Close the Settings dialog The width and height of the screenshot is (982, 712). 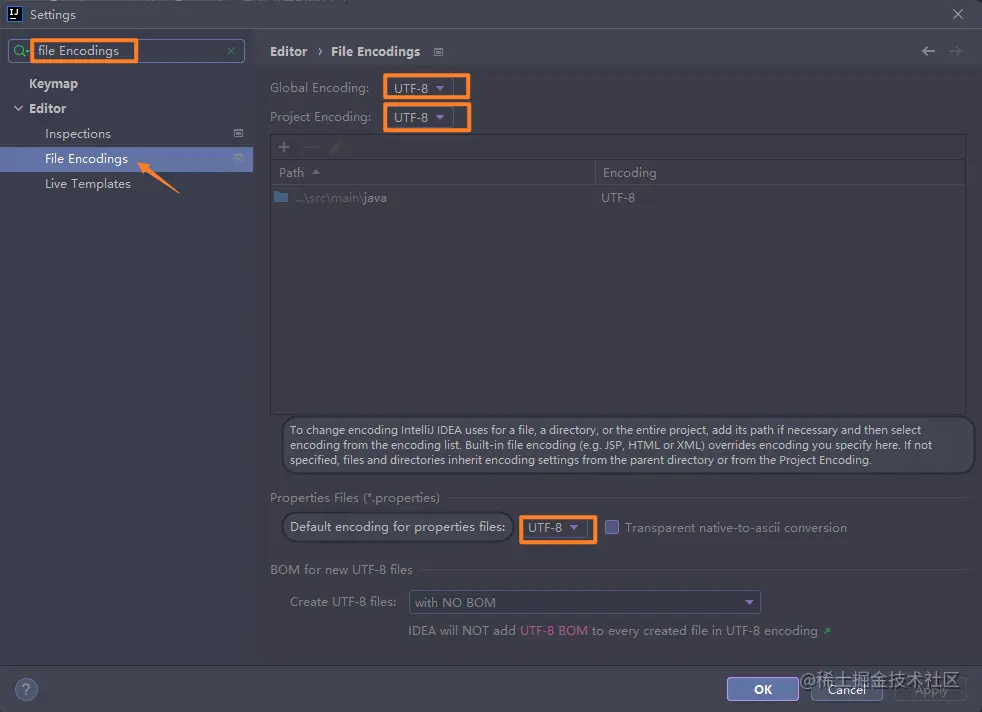(x=958, y=14)
